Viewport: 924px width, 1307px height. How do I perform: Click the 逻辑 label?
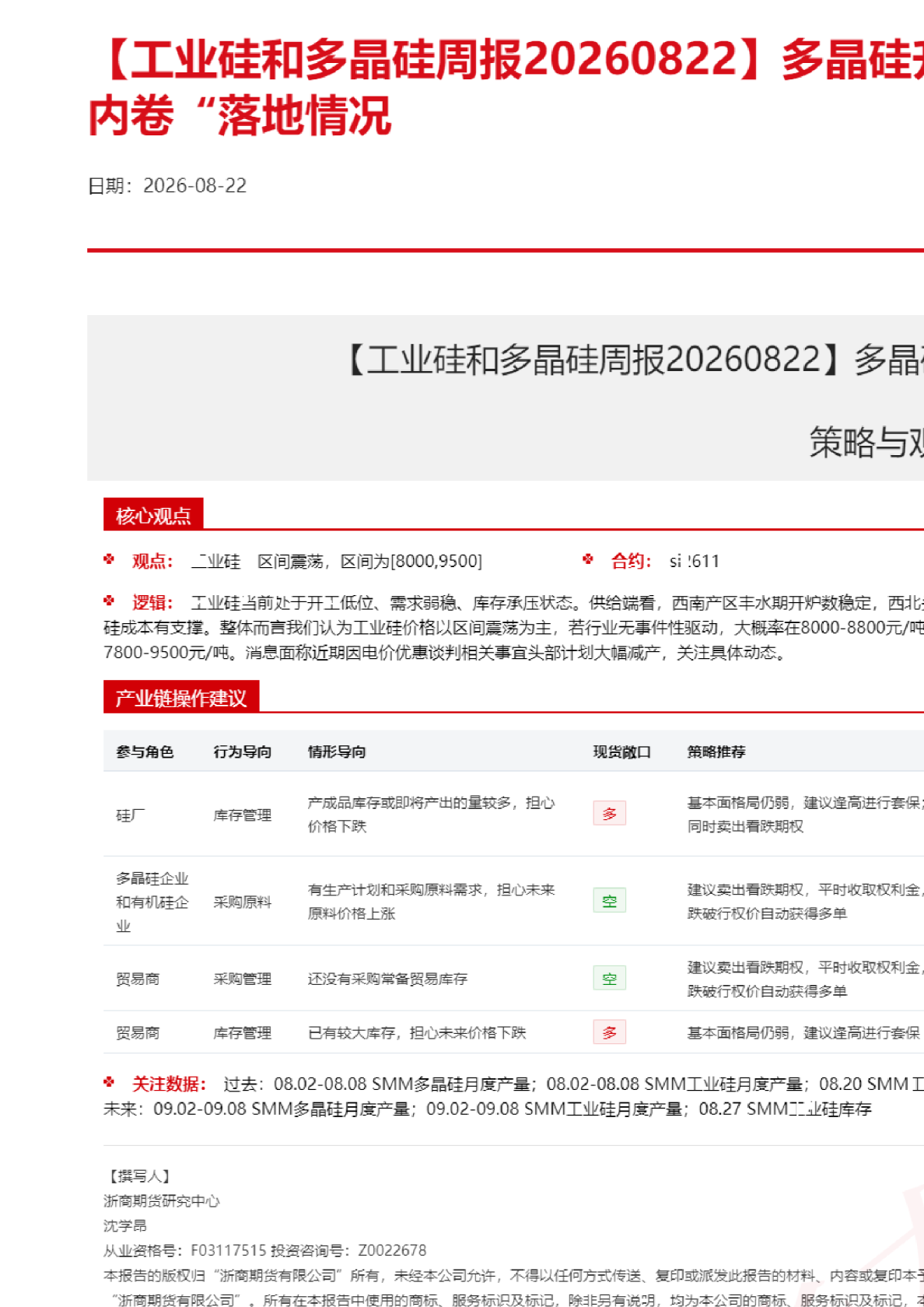[152, 603]
